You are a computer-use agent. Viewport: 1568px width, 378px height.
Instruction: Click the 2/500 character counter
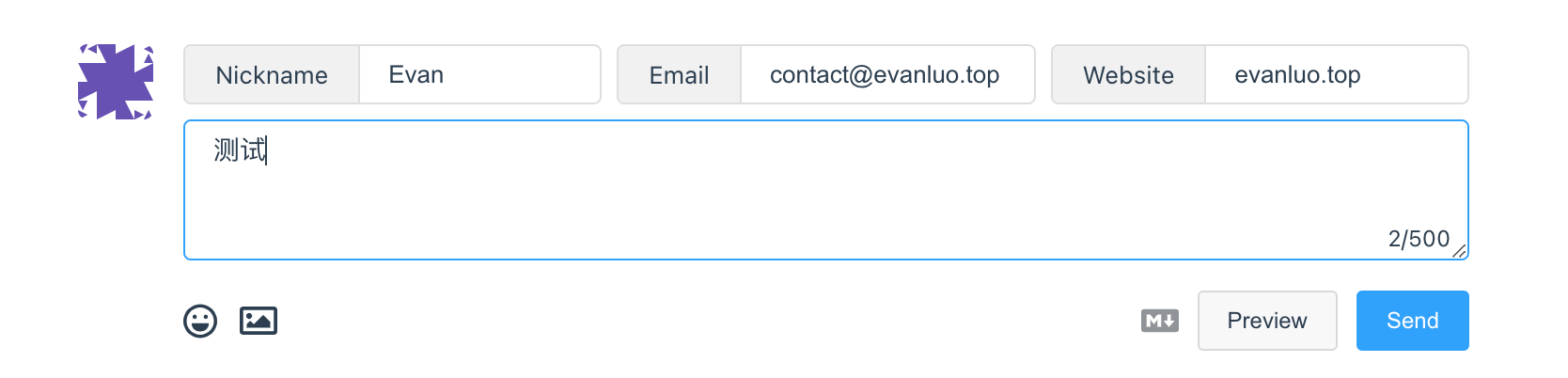tap(1419, 239)
